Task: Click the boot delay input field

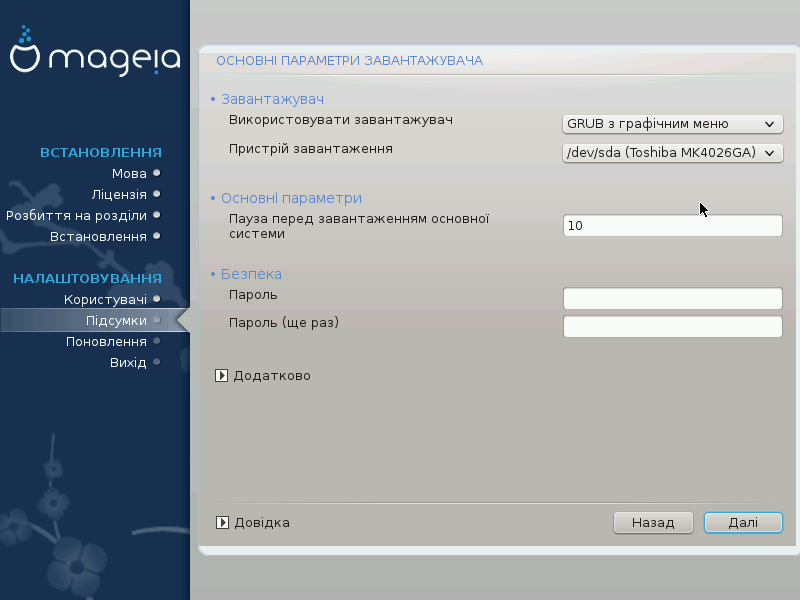Action: (x=672, y=226)
